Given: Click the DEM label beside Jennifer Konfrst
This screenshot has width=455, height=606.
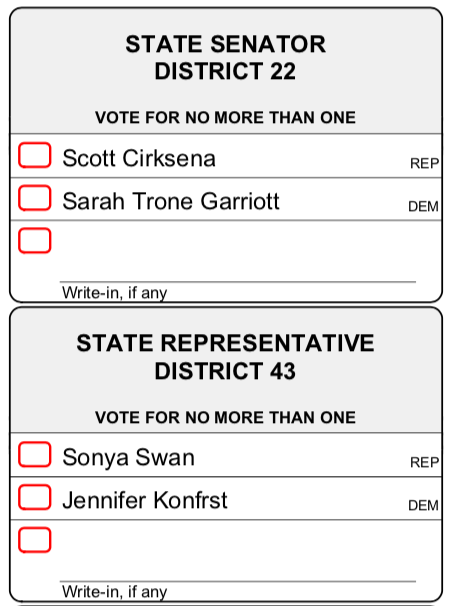Looking at the screenshot, I should tap(423, 505).
